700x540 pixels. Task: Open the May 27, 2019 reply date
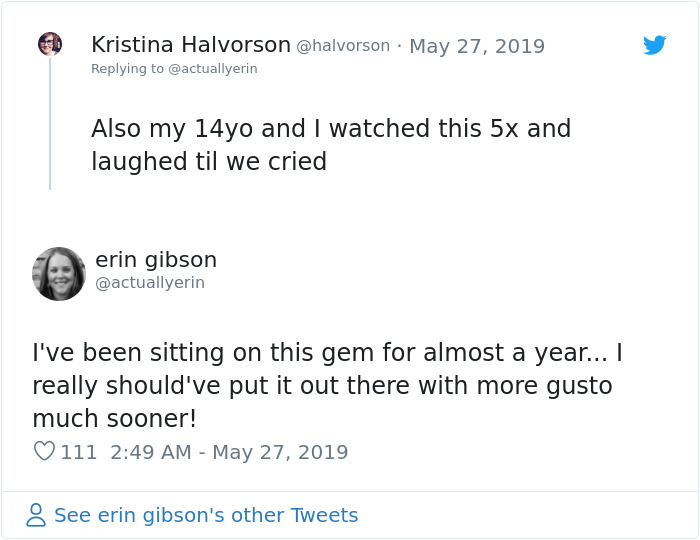coord(477,46)
